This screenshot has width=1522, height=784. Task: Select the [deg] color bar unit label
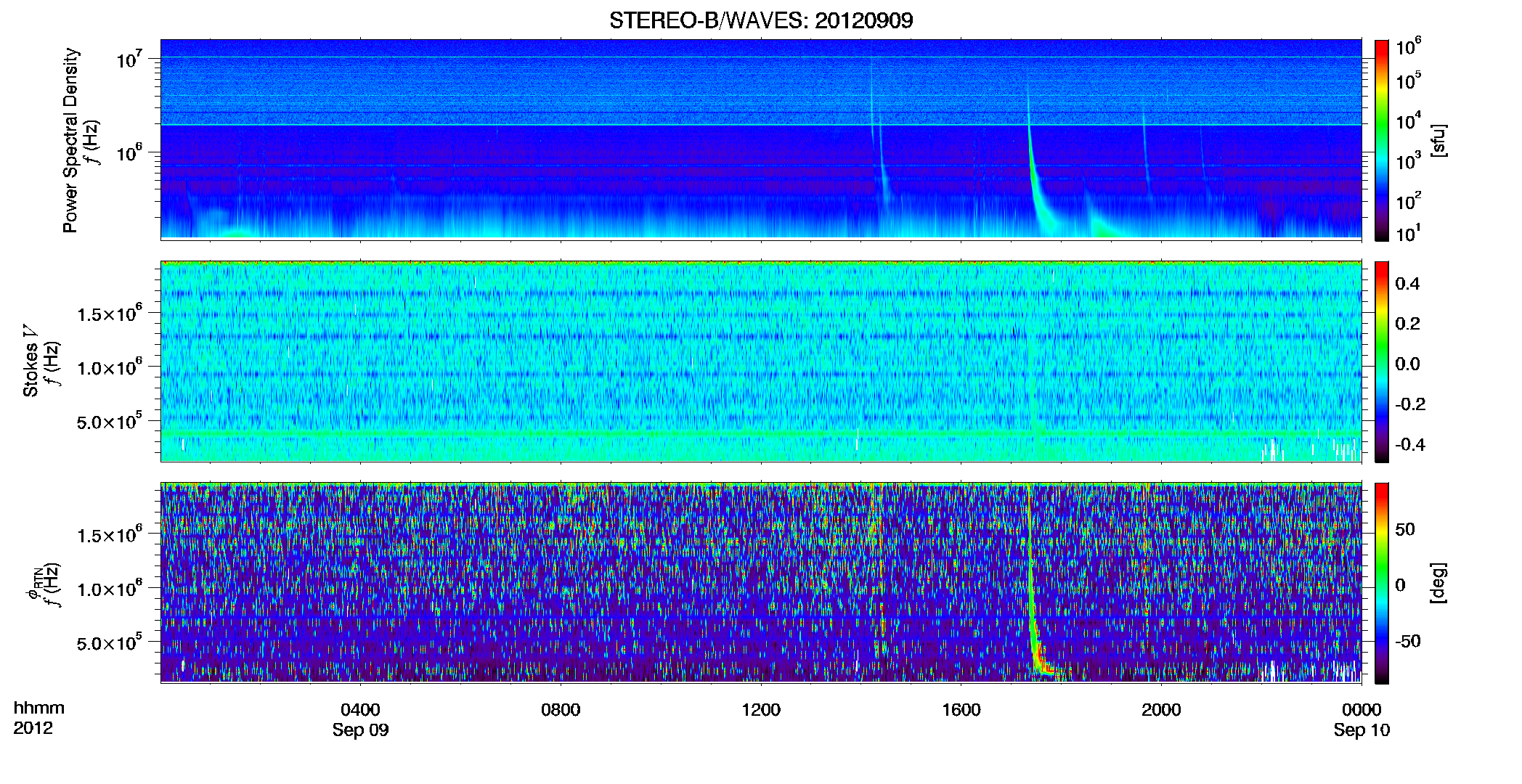point(1438,583)
